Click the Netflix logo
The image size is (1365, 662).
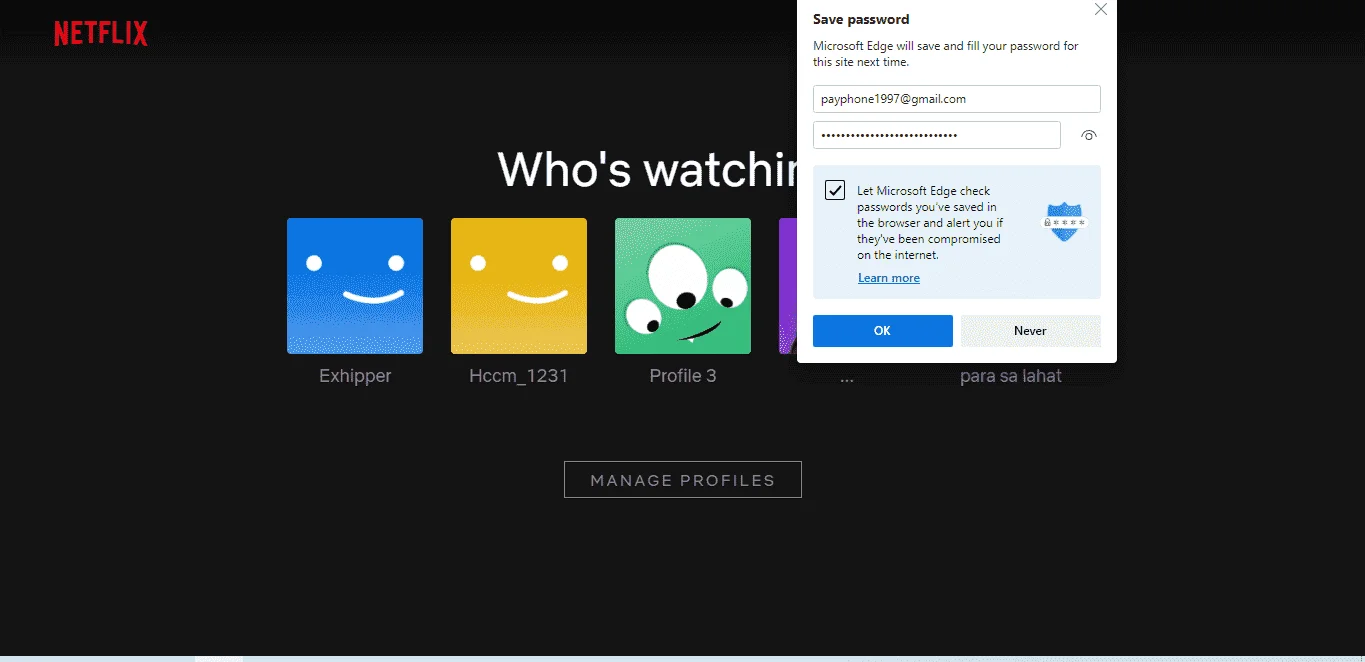(x=101, y=34)
